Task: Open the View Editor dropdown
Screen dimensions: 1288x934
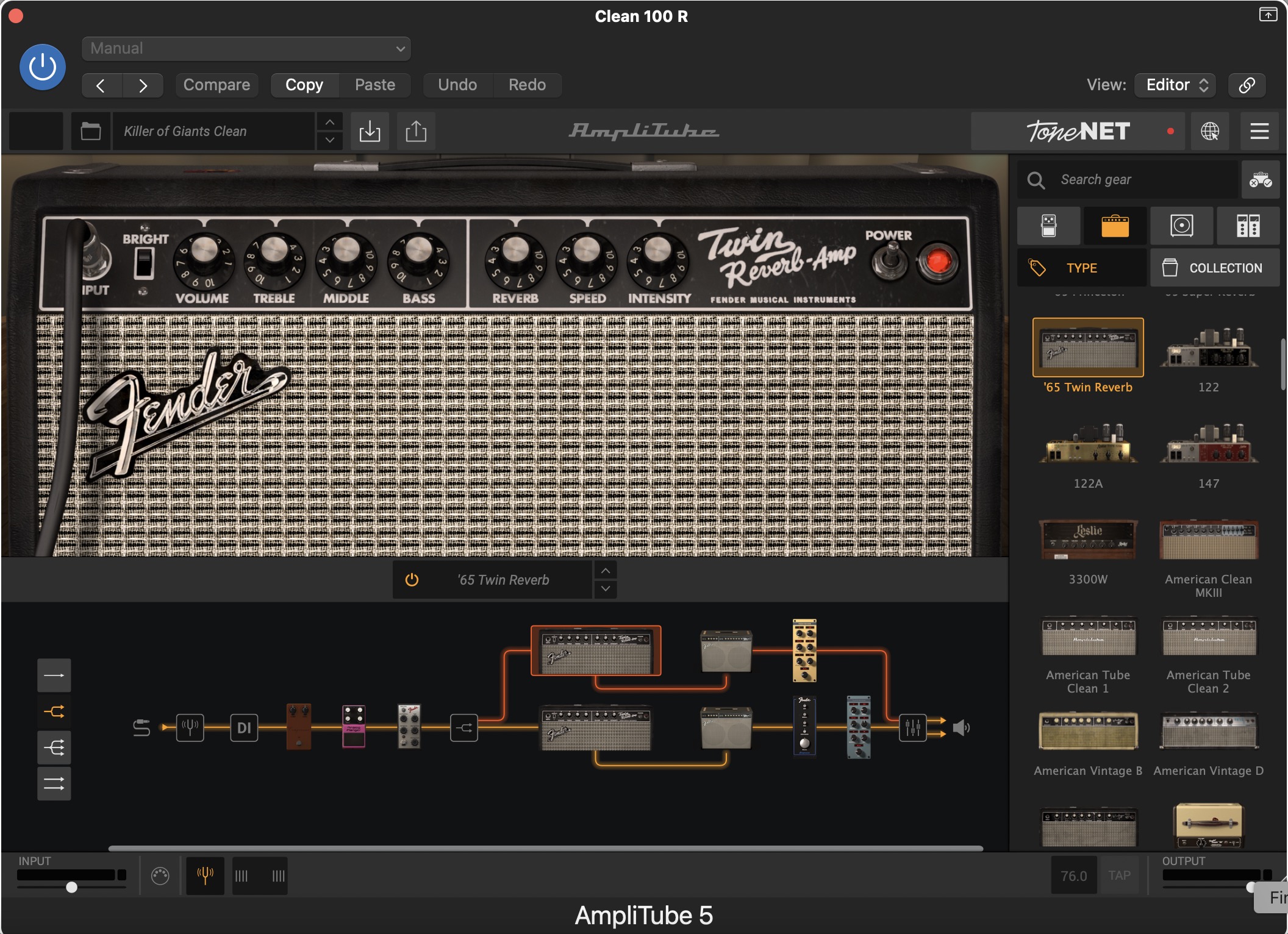Action: click(1175, 85)
